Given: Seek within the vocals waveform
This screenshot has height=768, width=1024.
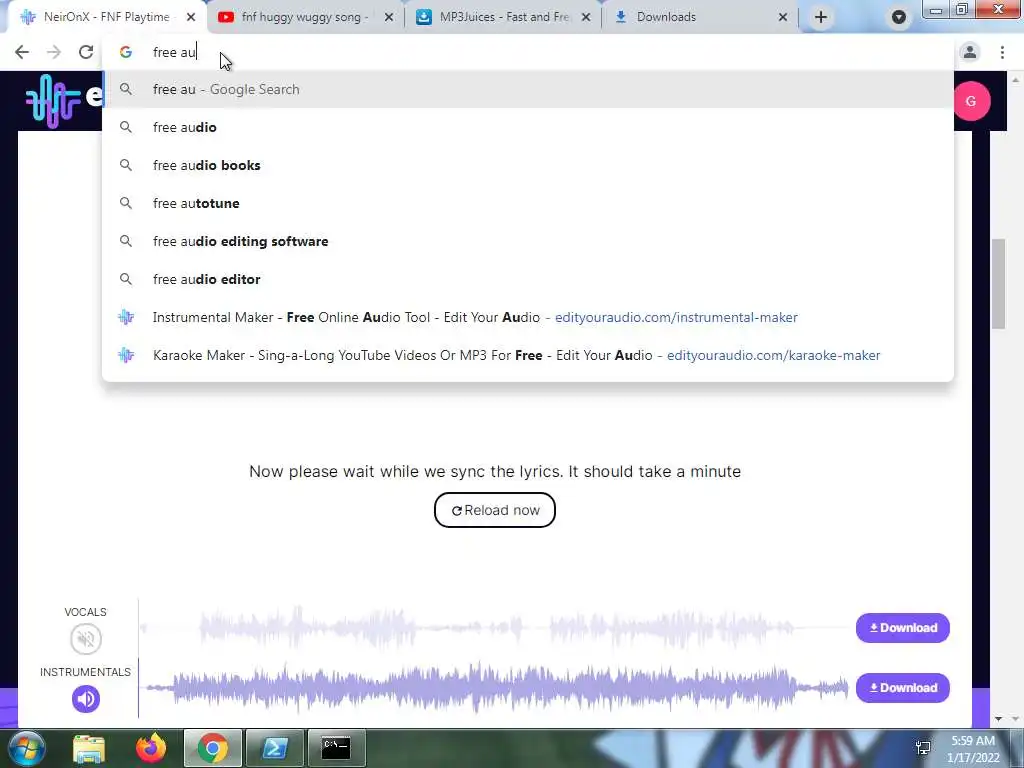Looking at the screenshot, I should (x=494, y=628).
